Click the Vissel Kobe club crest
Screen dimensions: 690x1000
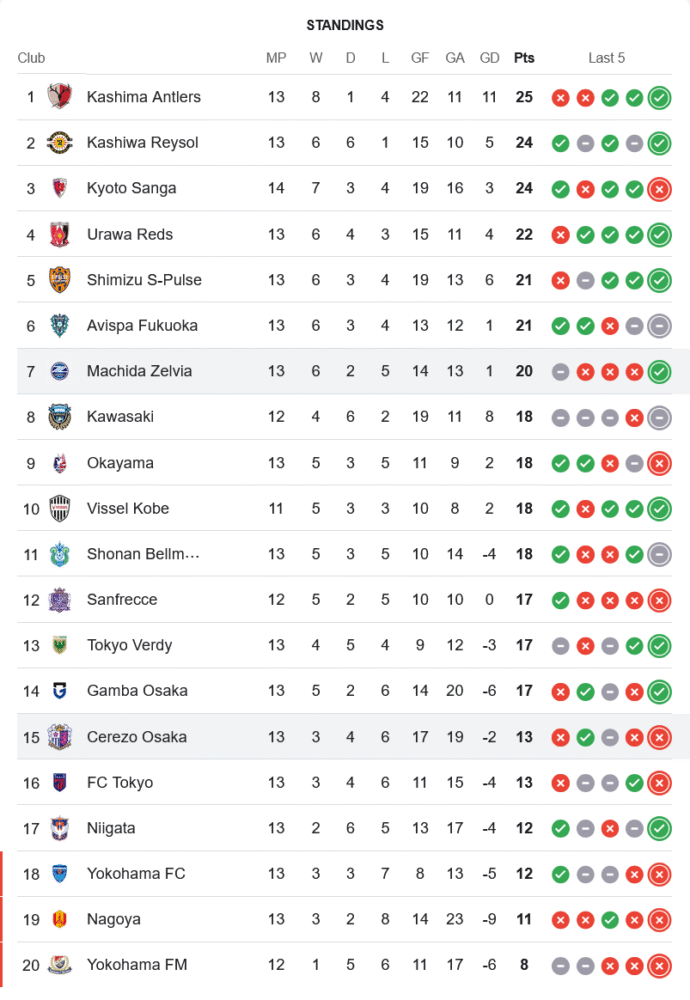tap(60, 508)
